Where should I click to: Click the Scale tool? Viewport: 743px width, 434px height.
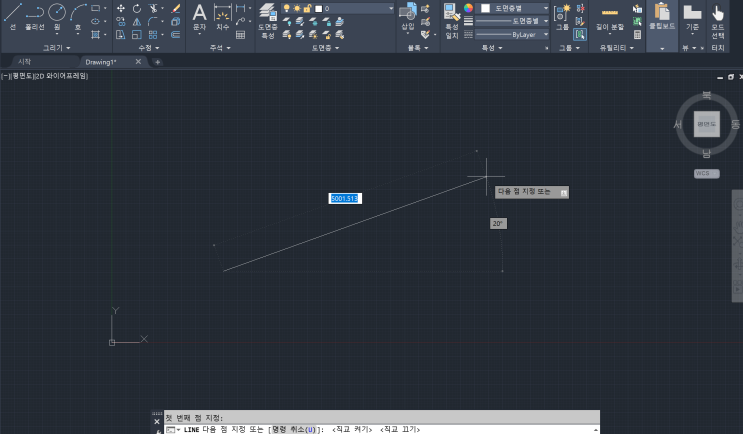(136, 35)
